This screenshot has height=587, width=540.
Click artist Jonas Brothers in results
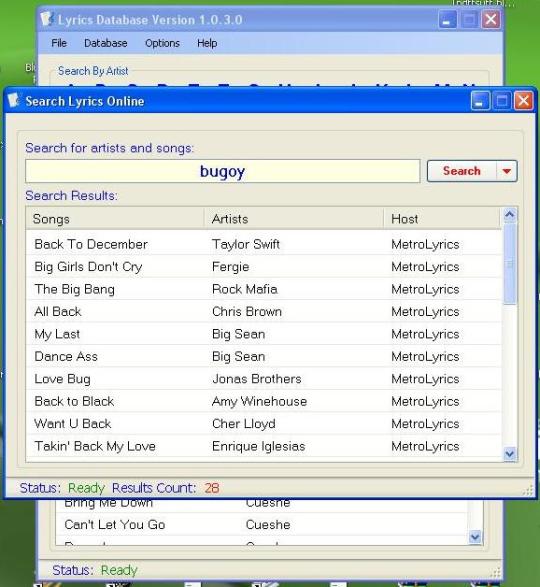(257, 379)
